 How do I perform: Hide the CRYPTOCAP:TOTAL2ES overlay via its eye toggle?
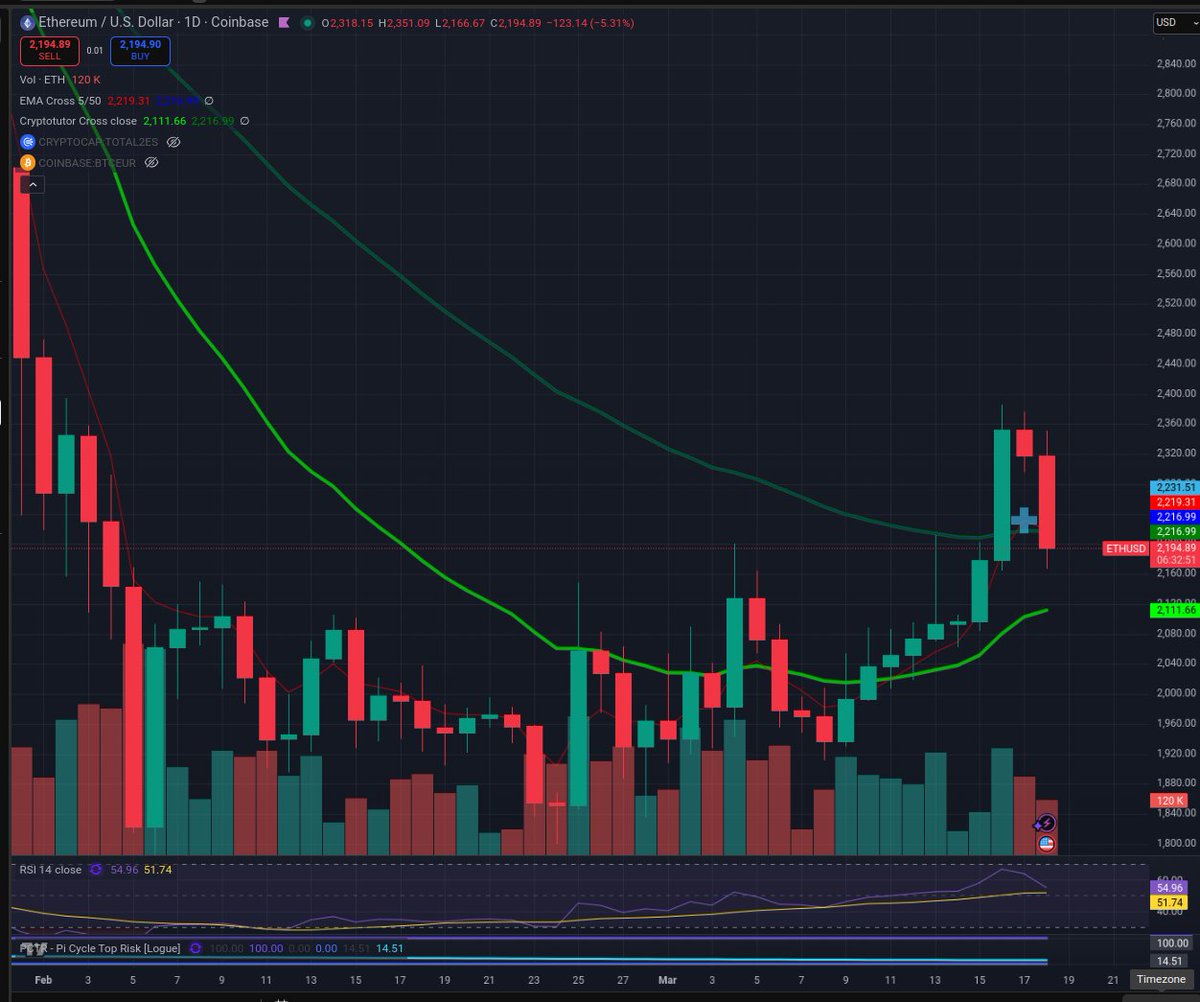[172, 141]
